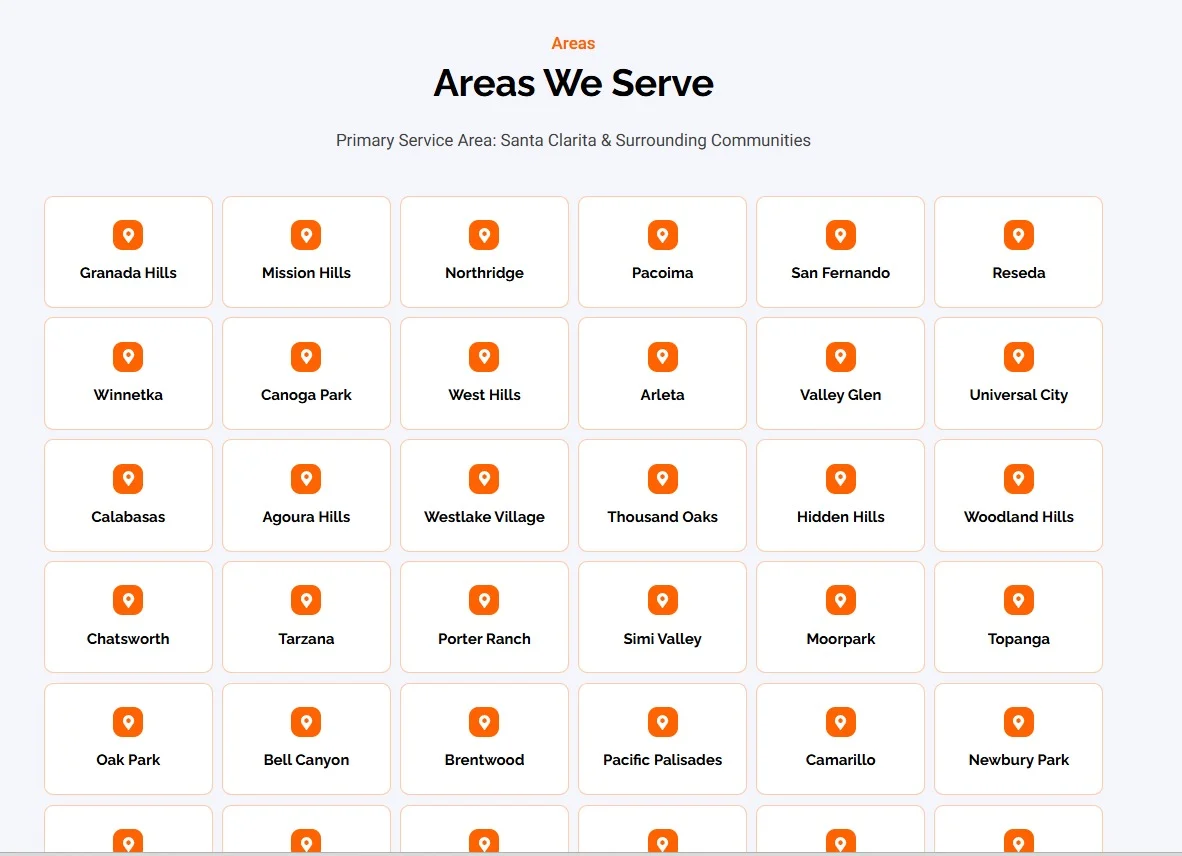Click the pin icon above Northridge
The image size is (1182, 856).
tap(484, 235)
